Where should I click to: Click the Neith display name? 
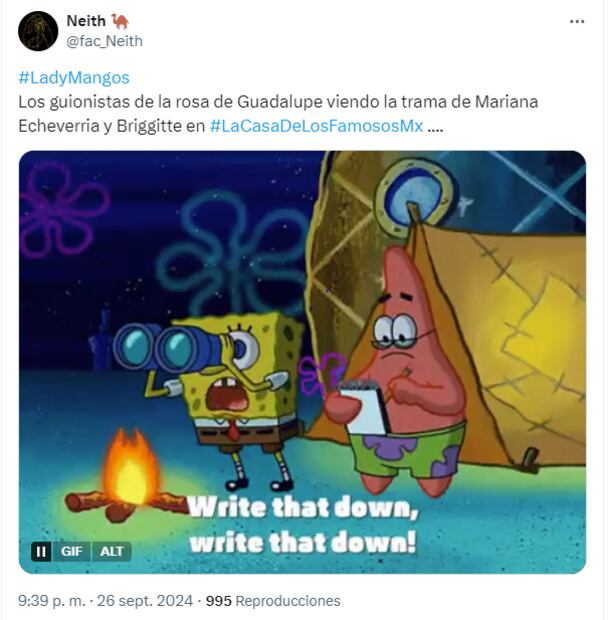(86, 21)
